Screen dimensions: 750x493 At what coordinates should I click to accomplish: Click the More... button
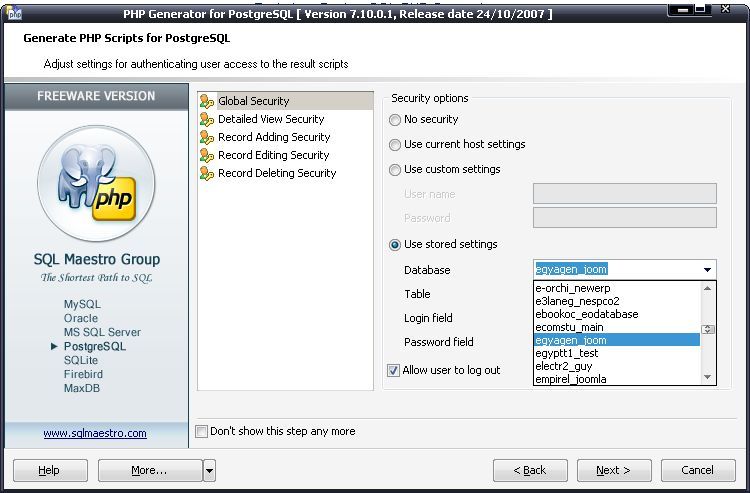click(x=150, y=471)
